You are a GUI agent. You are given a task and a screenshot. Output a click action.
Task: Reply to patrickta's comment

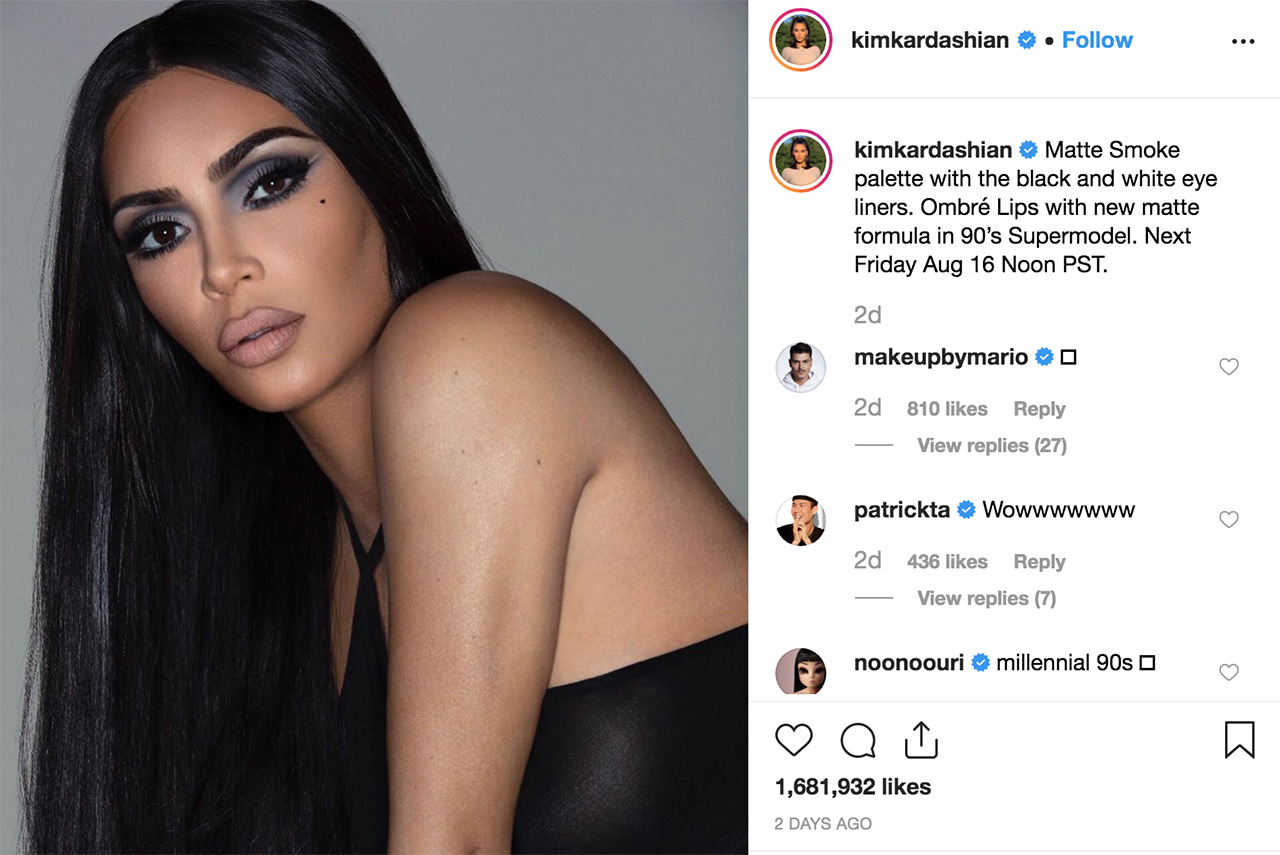[x=1039, y=562]
